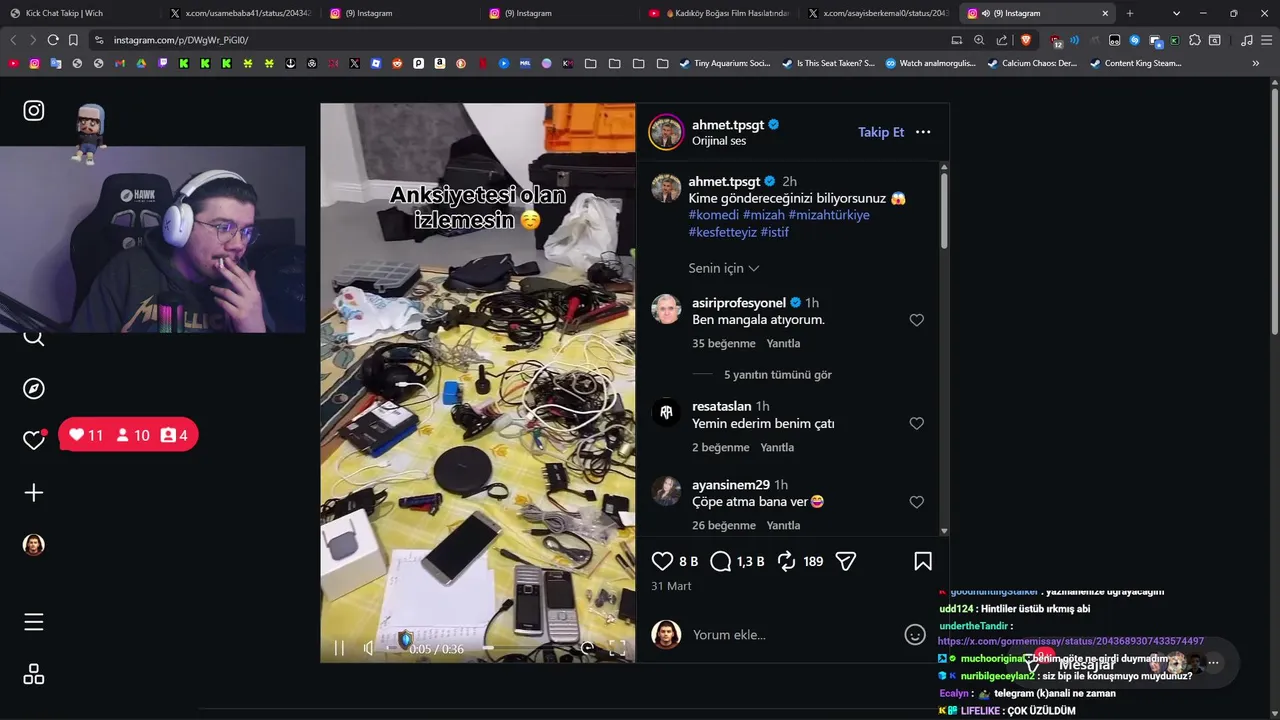Open Is This Seat Taken bookmark
1280x720 pixels.
(828, 63)
